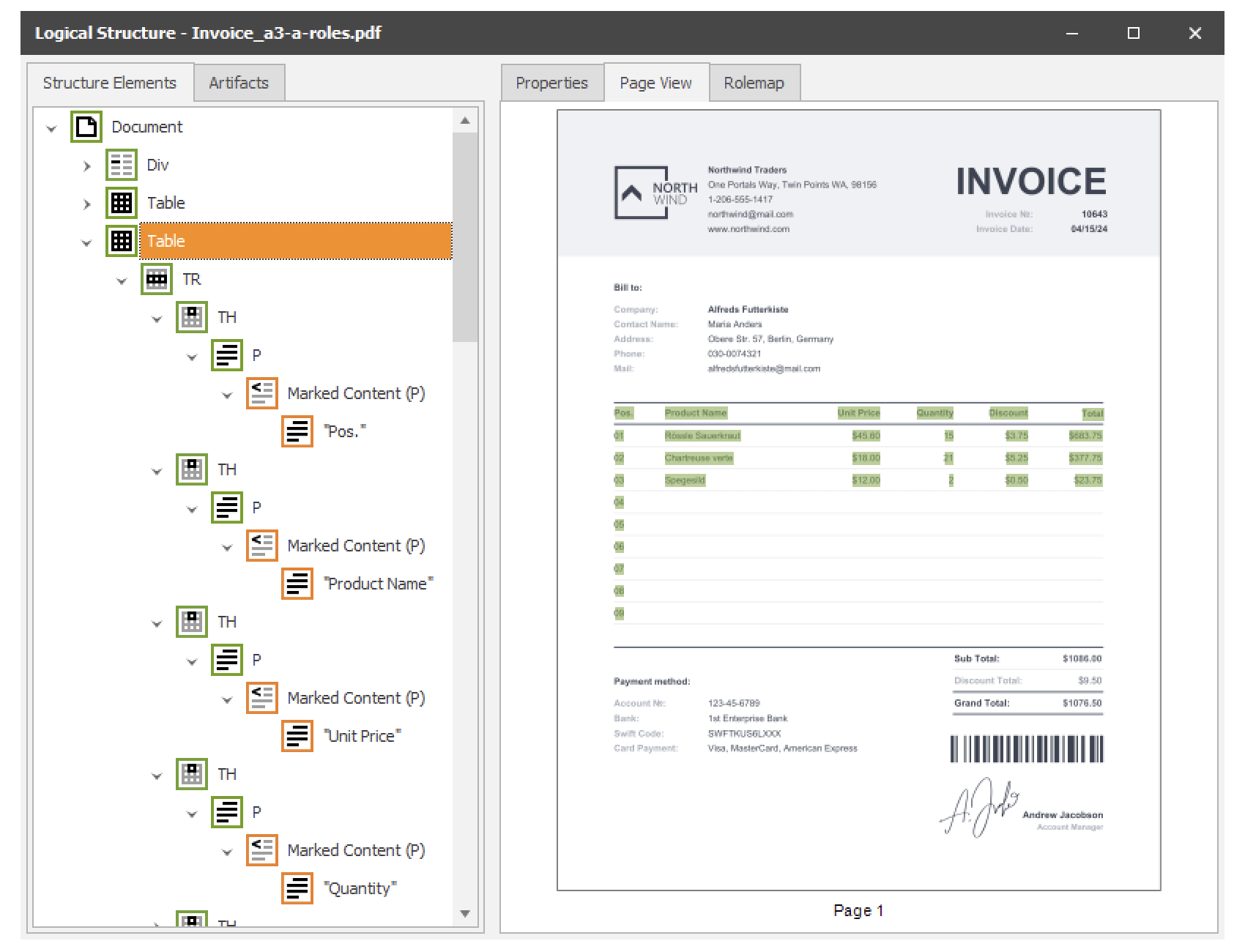Screen dimensions: 1245x952
Task: Click the icon beside "Unit Price" text node
Action: point(297,736)
